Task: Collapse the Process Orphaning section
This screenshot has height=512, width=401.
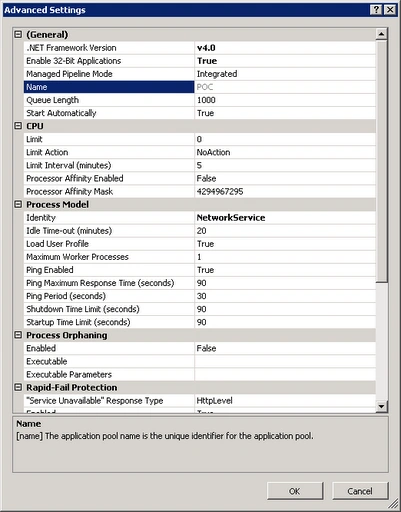Action: pyautogui.click(x=18, y=335)
